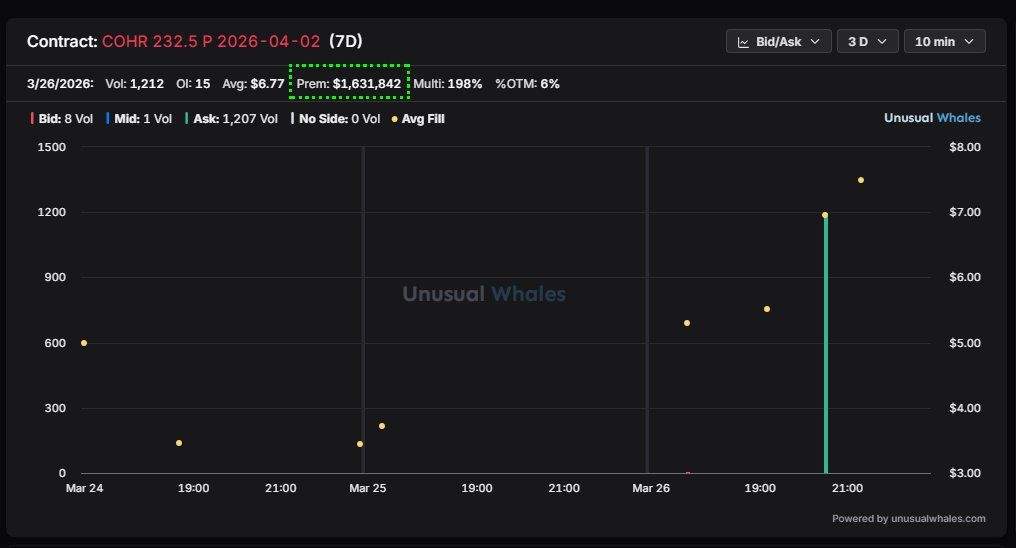Click the line-chart icon in Bid/Ask selector
The height and width of the screenshot is (548, 1016).
coord(743,42)
